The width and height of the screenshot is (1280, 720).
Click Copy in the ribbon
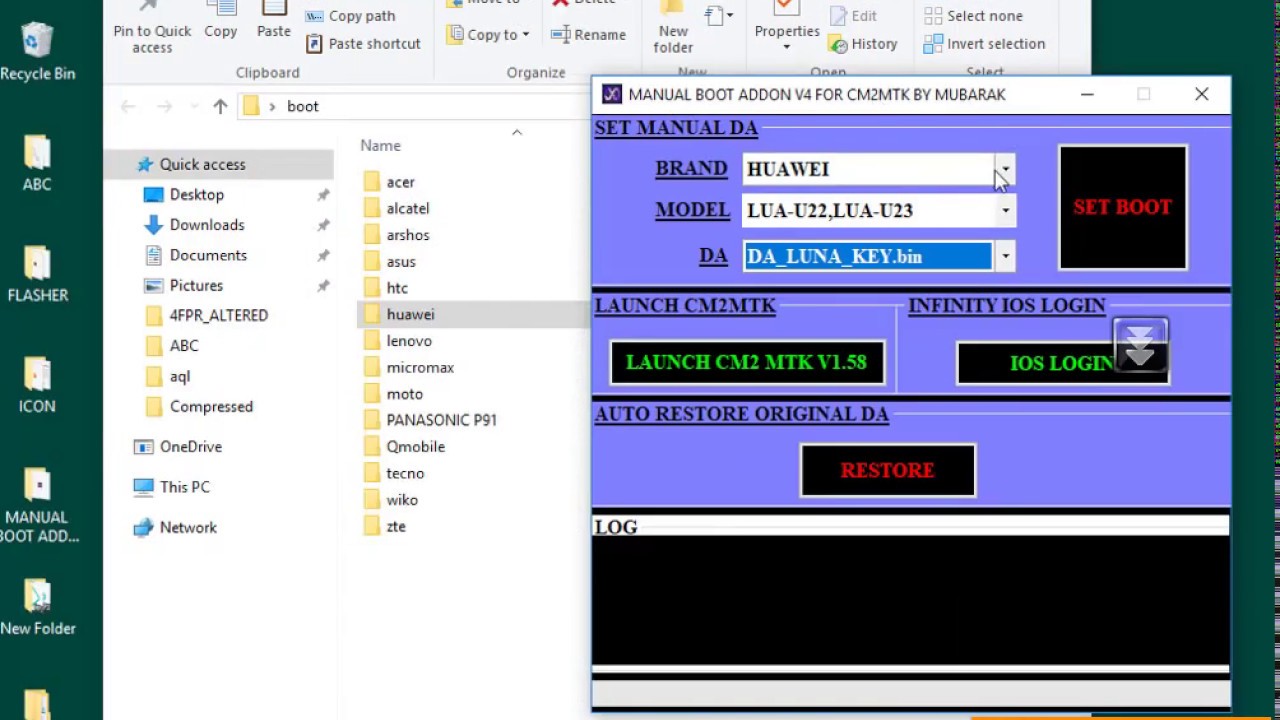click(221, 20)
